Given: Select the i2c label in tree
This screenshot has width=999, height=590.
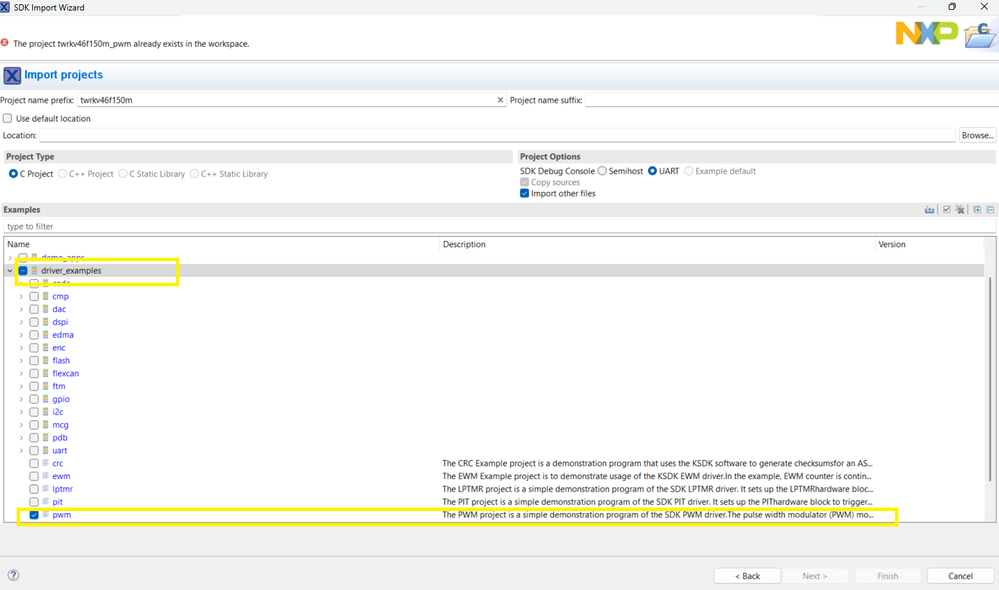Looking at the screenshot, I should pos(58,412).
